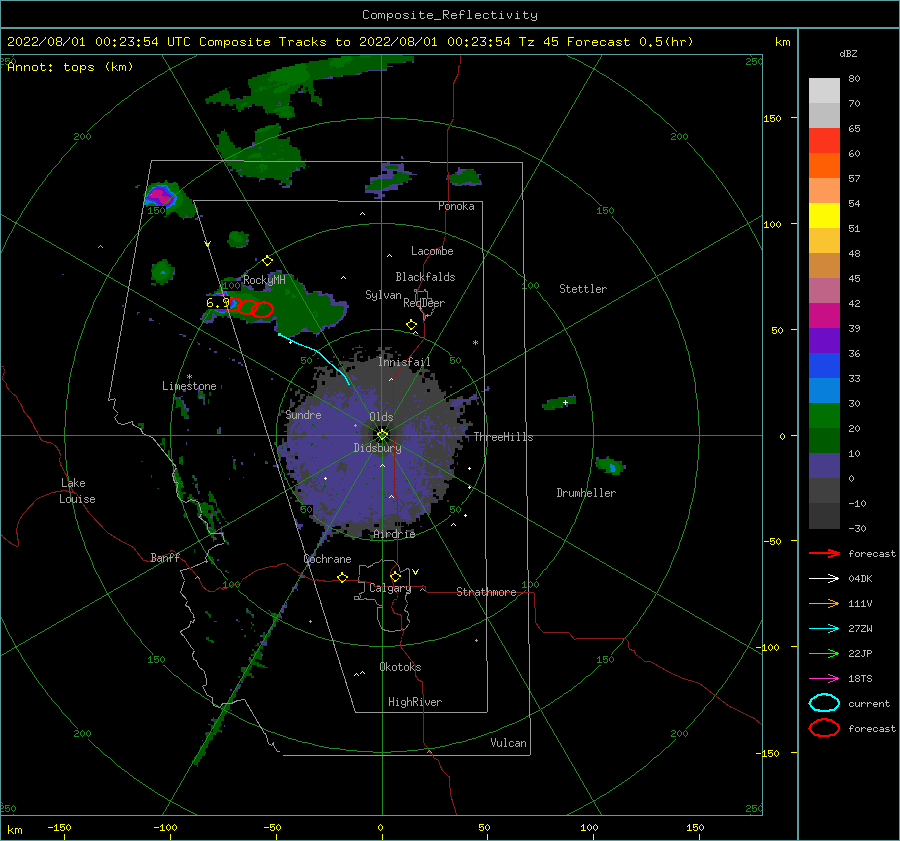
Task: Click the Okotoks label
Action: [400, 667]
